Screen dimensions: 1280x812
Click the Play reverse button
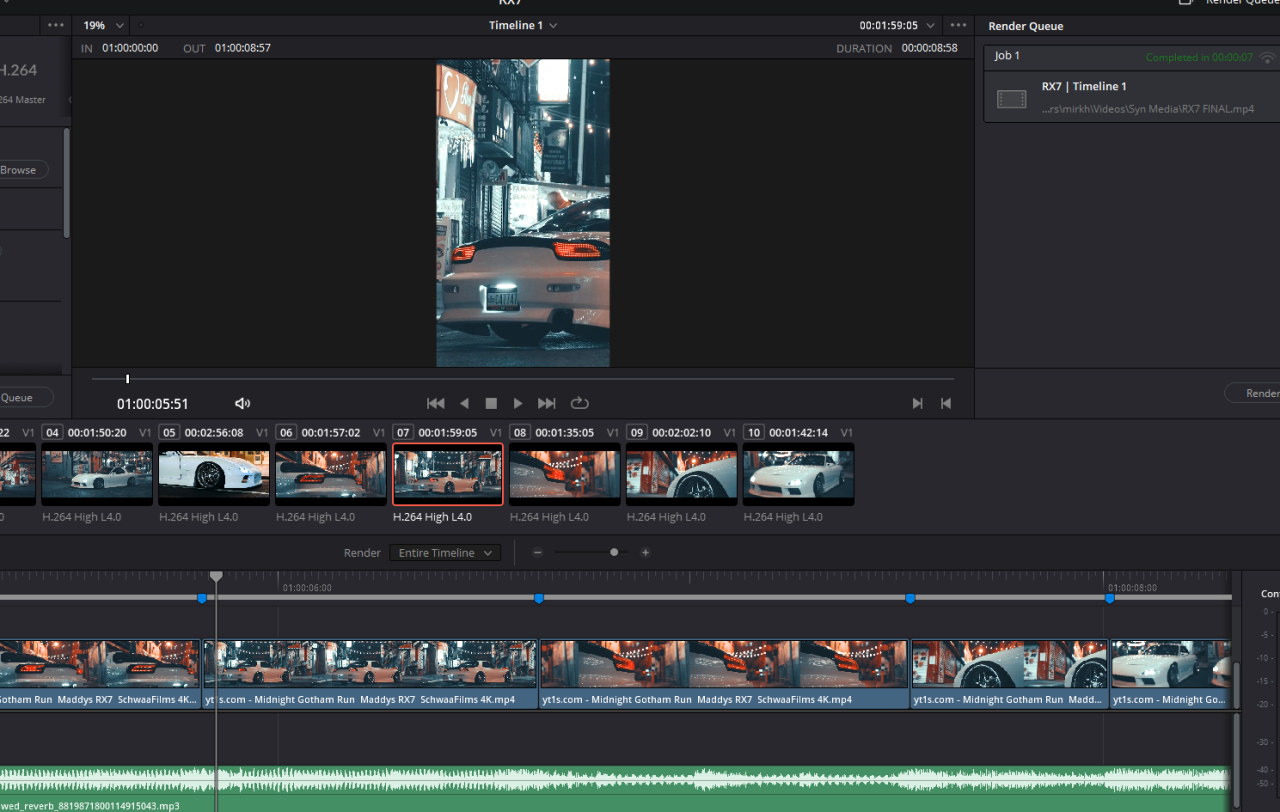pyautogui.click(x=464, y=403)
